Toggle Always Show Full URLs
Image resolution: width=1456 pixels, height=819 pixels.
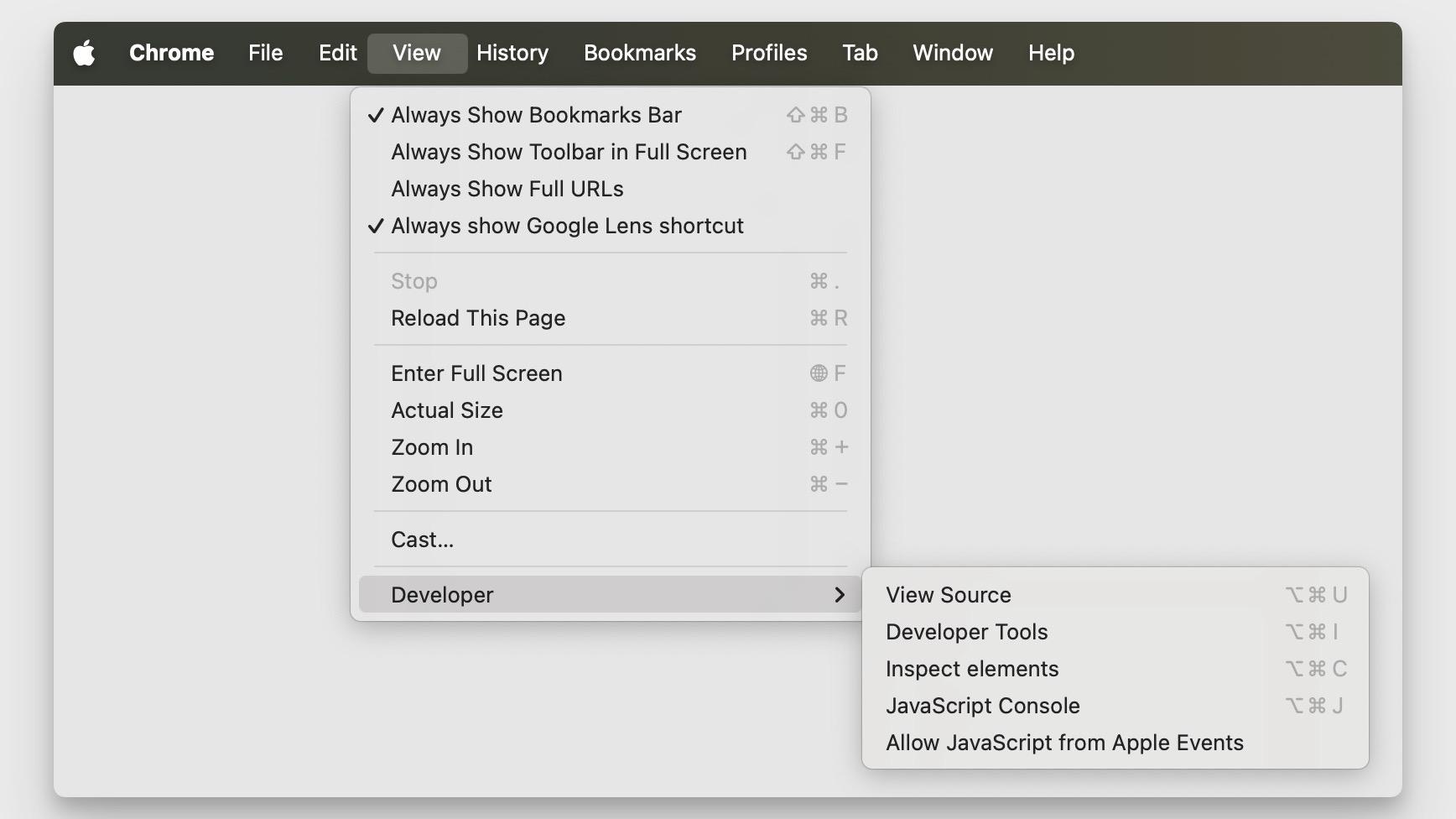611,189
